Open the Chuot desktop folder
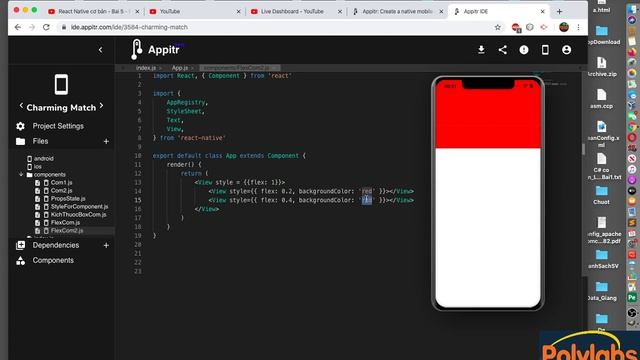The image size is (640, 360). 601,195
